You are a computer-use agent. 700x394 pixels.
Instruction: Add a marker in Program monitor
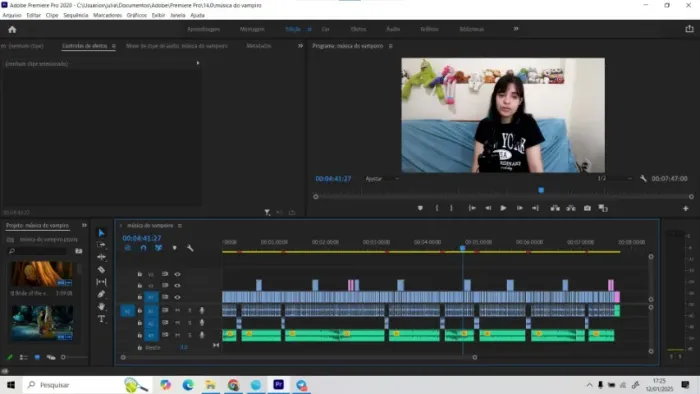point(420,208)
